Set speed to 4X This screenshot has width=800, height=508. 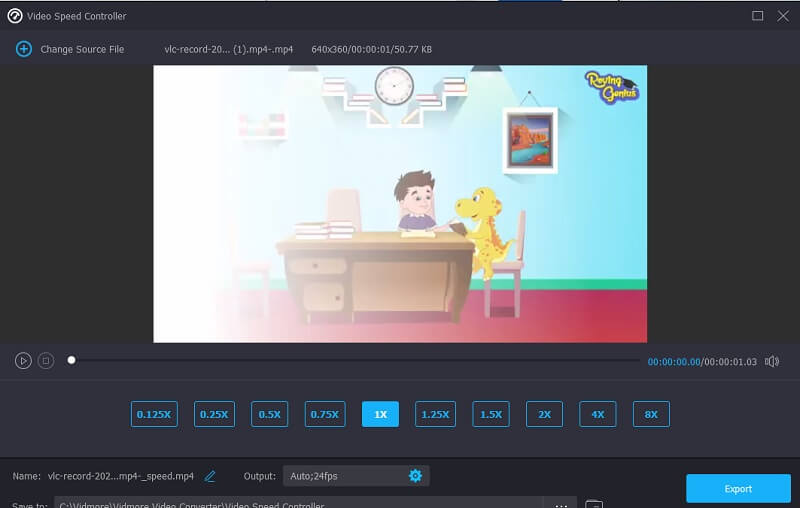coord(597,414)
